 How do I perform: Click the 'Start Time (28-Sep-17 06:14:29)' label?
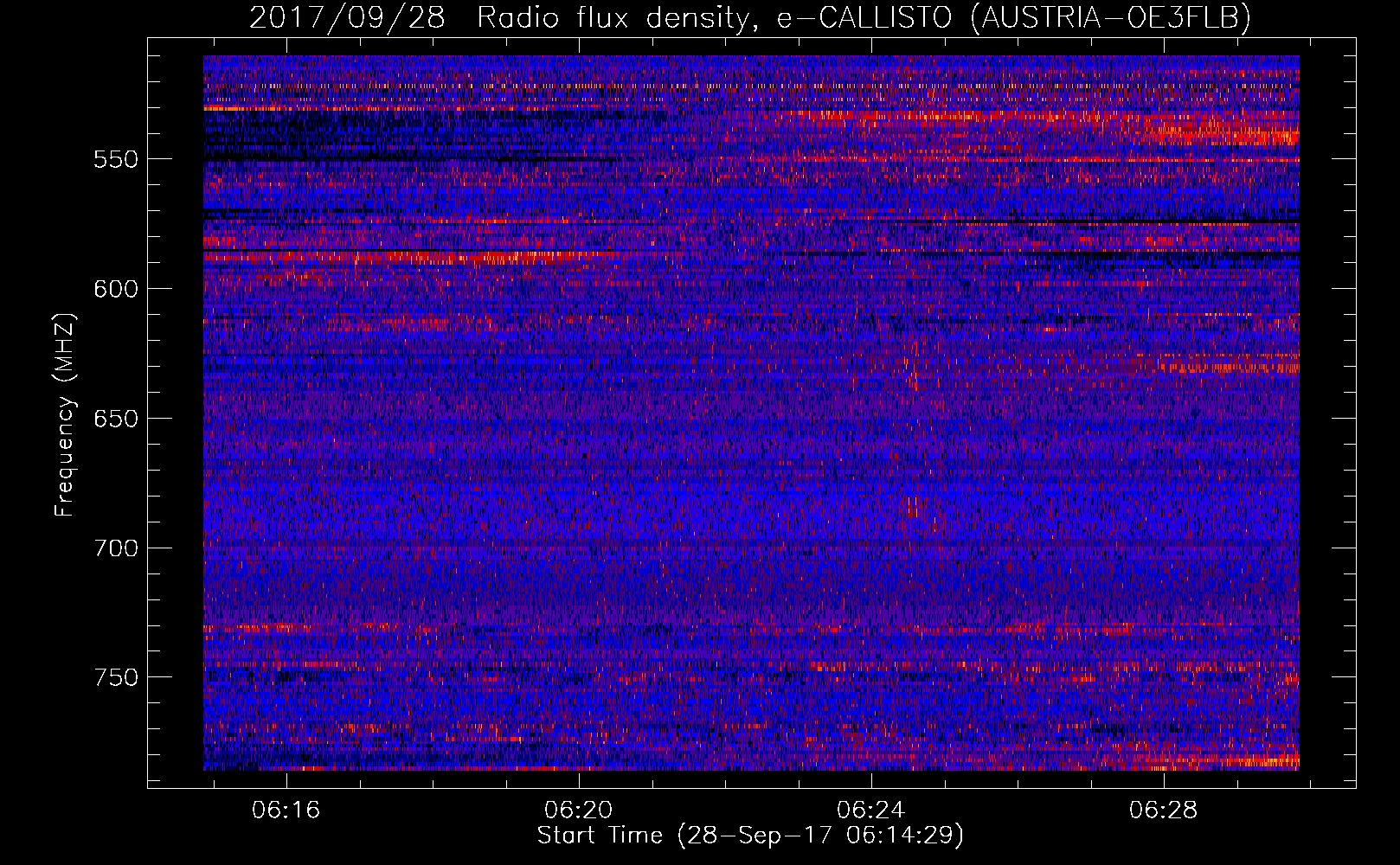750,836
